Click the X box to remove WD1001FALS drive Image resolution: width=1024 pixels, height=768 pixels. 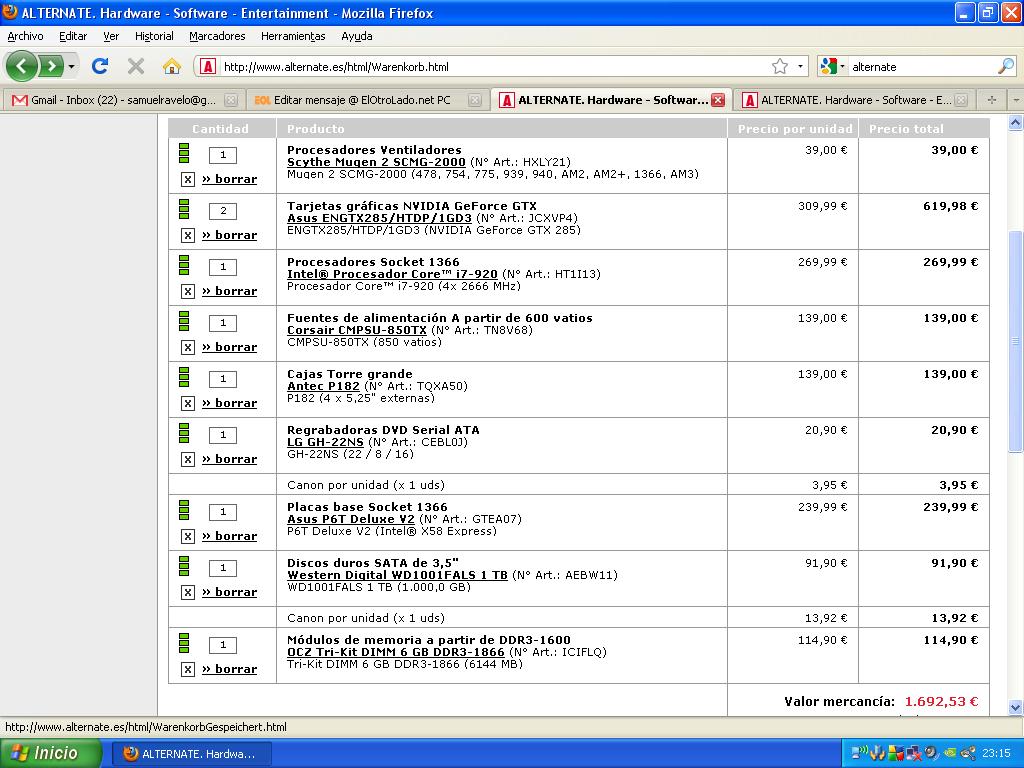tap(187, 592)
